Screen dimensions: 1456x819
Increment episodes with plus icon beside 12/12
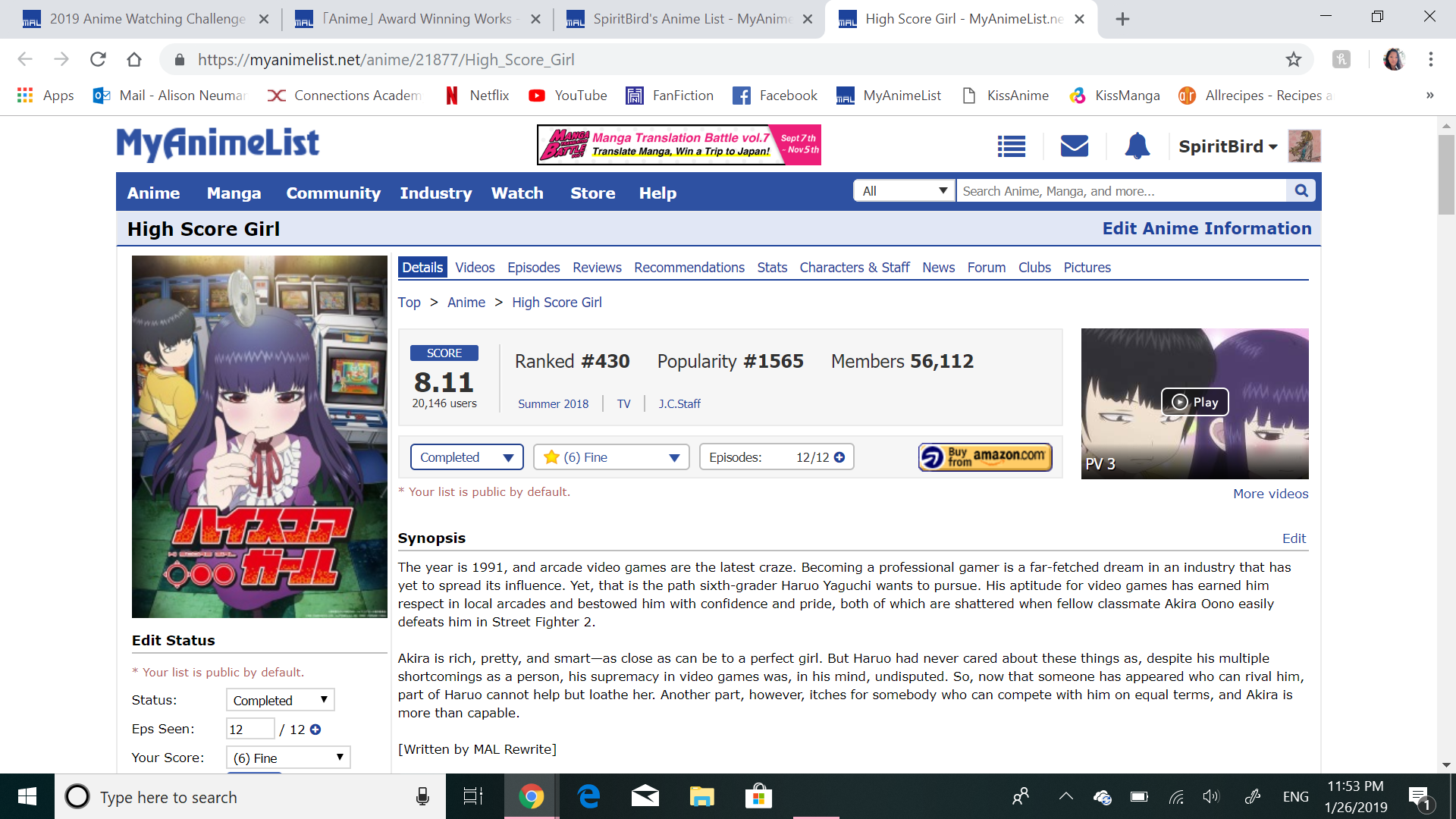pos(839,457)
